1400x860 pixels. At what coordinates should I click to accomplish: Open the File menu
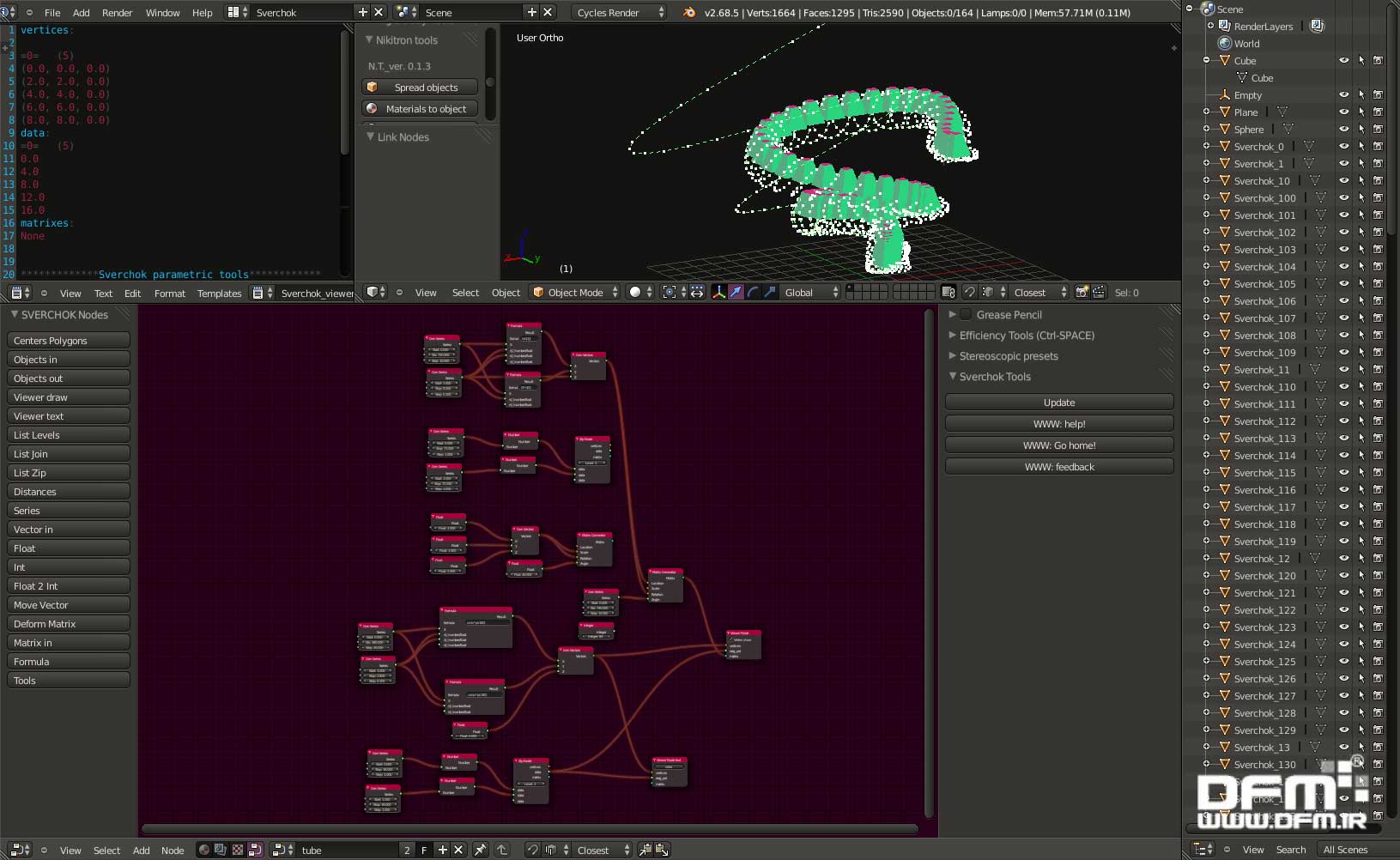(52, 12)
